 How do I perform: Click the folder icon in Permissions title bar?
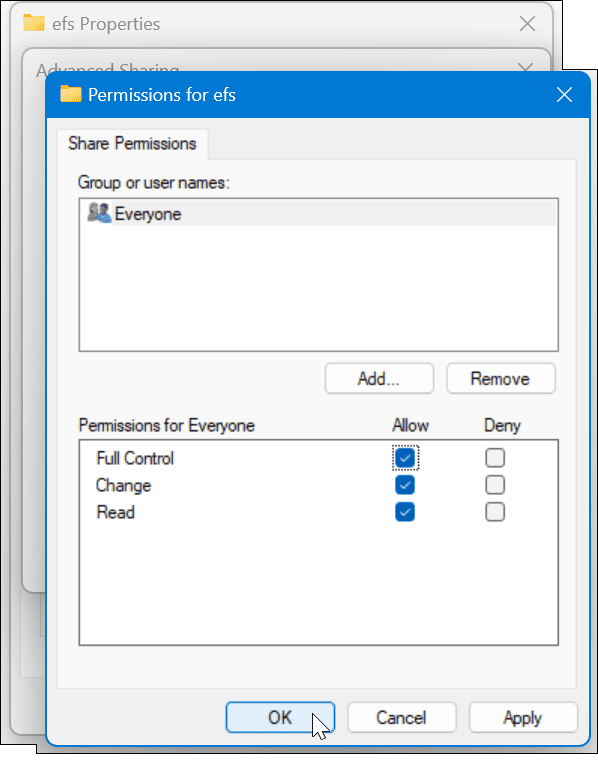[x=70, y=94]
